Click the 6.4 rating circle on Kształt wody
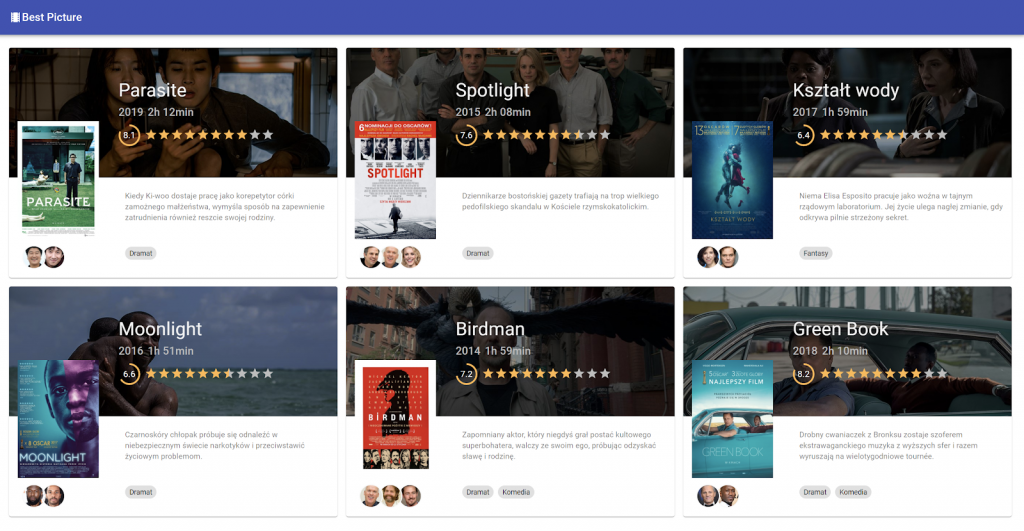This screenshot has width=1024, height=531. [803, 135]
